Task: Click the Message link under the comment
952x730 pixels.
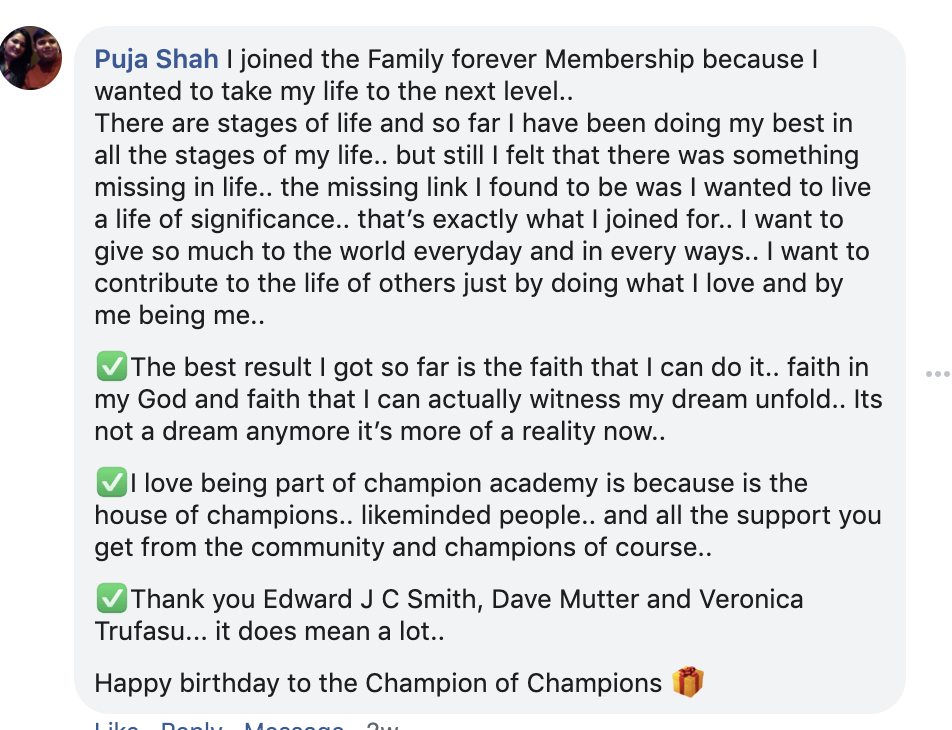Action: (293, 725)
